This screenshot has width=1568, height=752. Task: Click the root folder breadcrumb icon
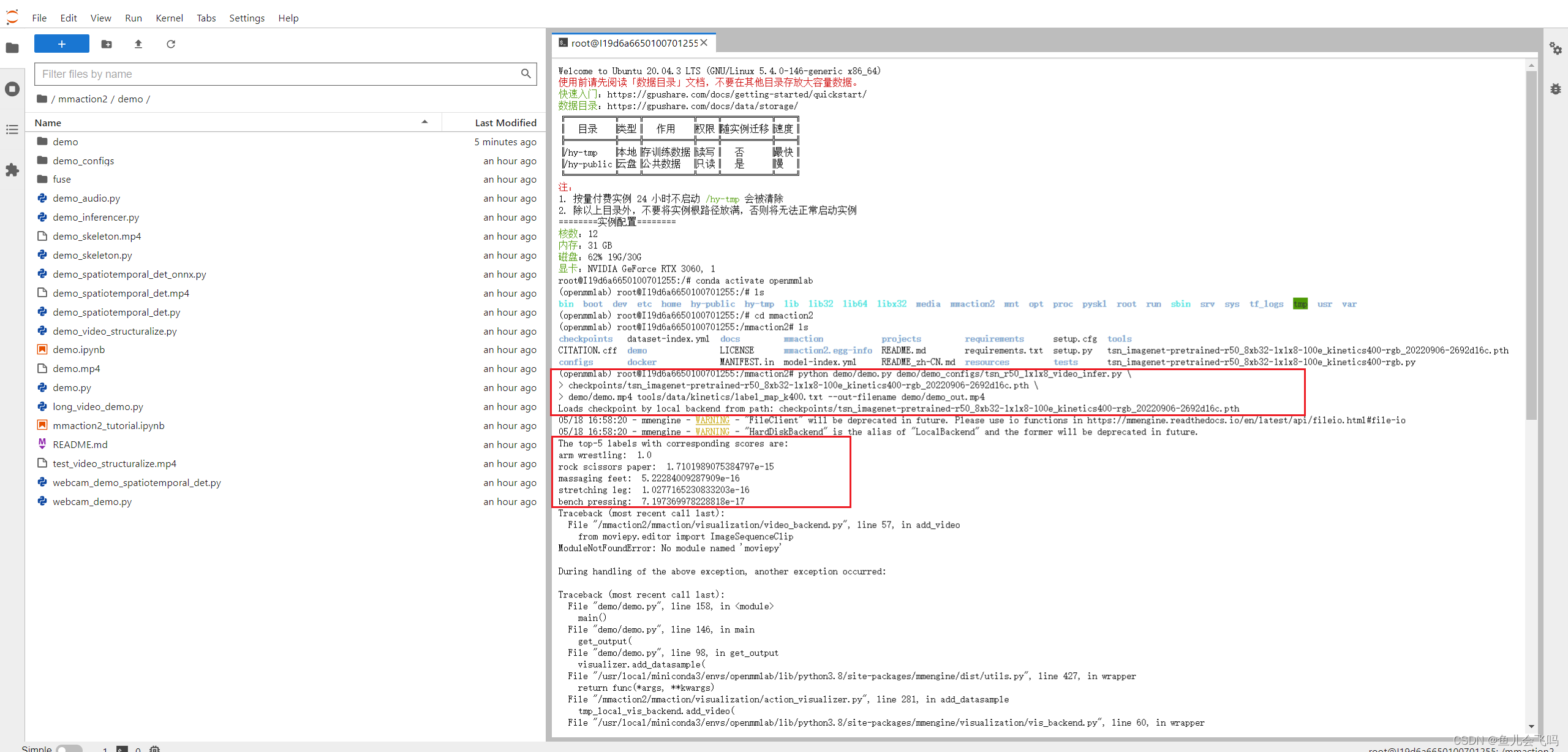click(x=42, y=99)
